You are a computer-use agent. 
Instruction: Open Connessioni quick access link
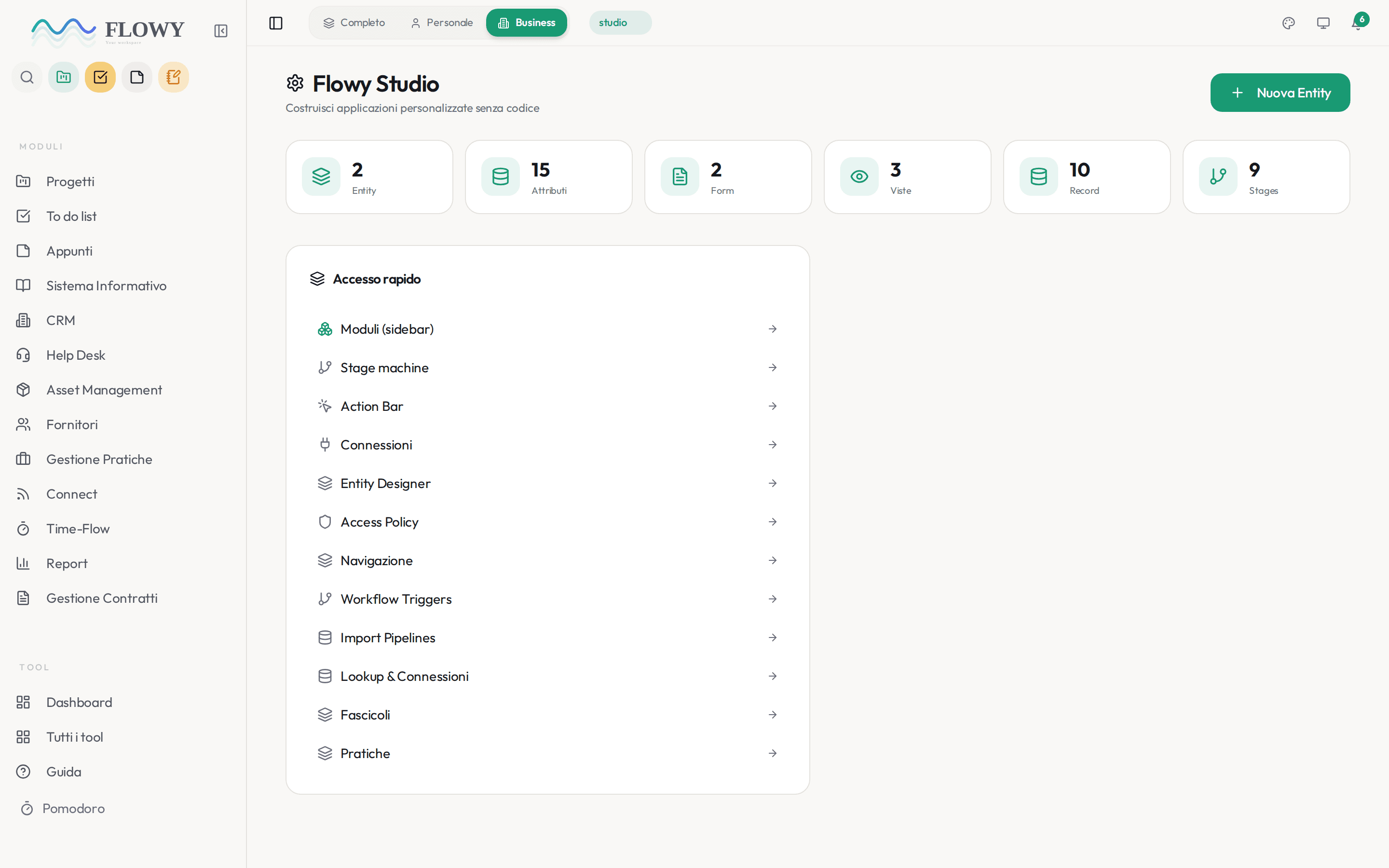pos(547,445)
